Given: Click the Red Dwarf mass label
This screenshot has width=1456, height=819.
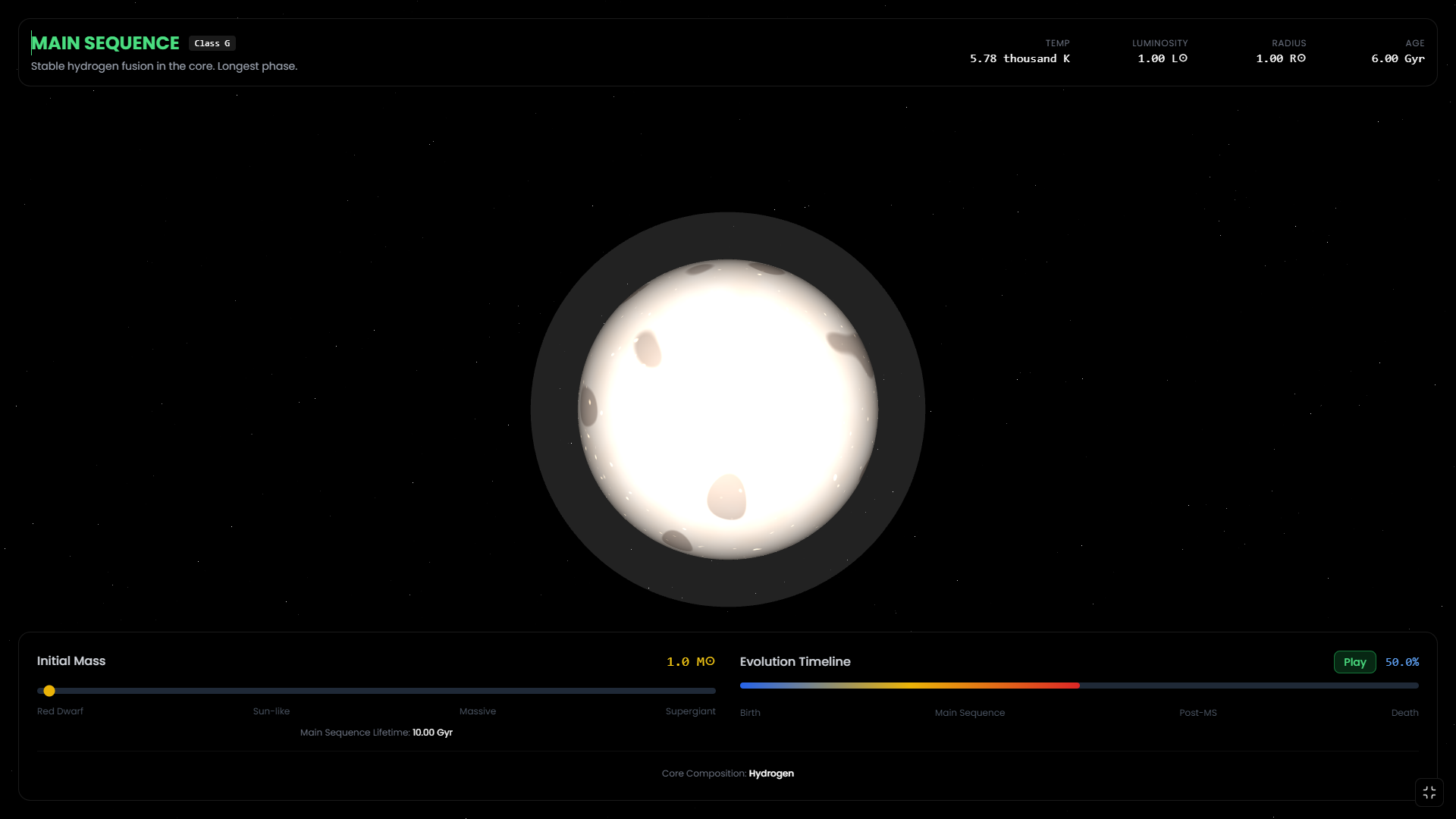Looking at the screenshot, I should click(x=60, y=711).
